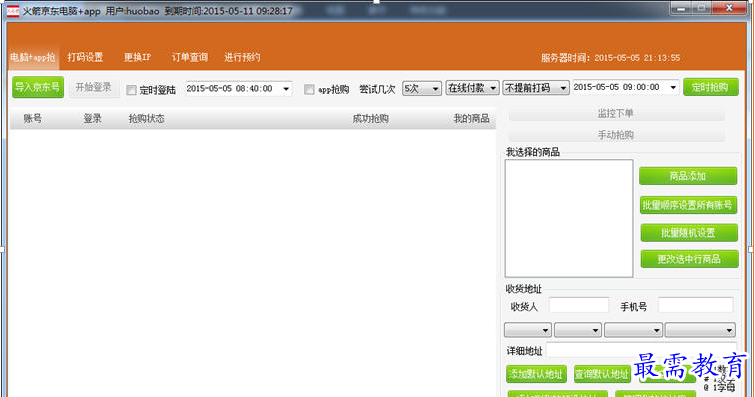The image size is (755, 397).
Task: Open the 订单查询 tab
Action: tap(190, 57)
